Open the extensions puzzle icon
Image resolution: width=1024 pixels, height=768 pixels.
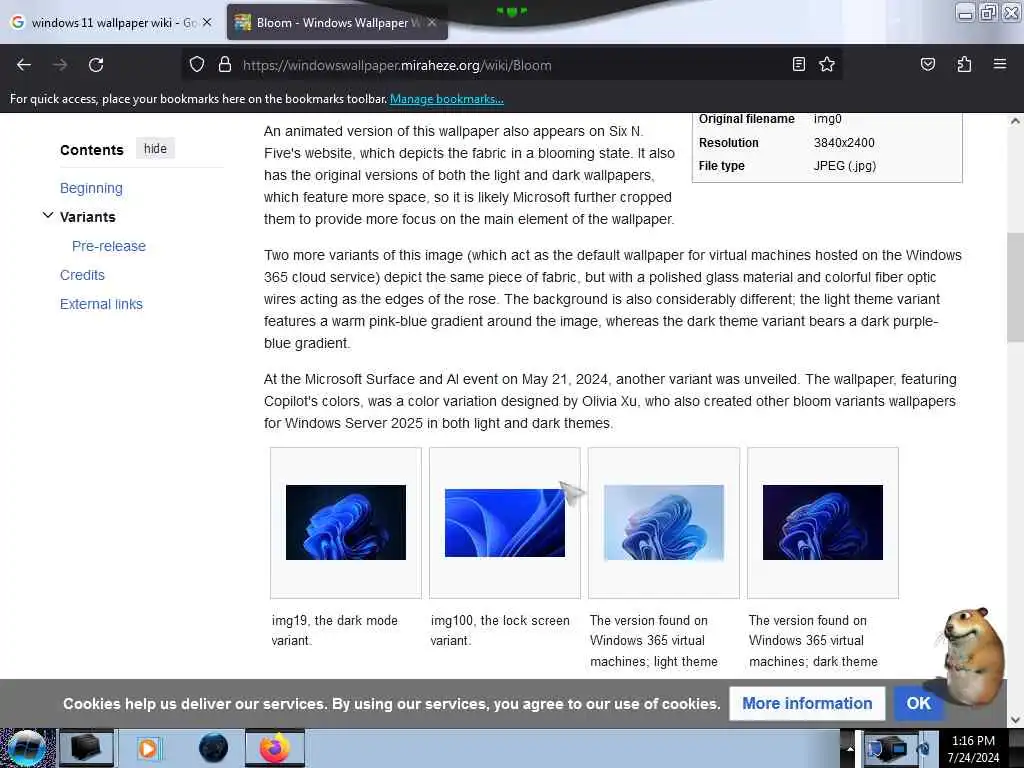tap(964, 64)
